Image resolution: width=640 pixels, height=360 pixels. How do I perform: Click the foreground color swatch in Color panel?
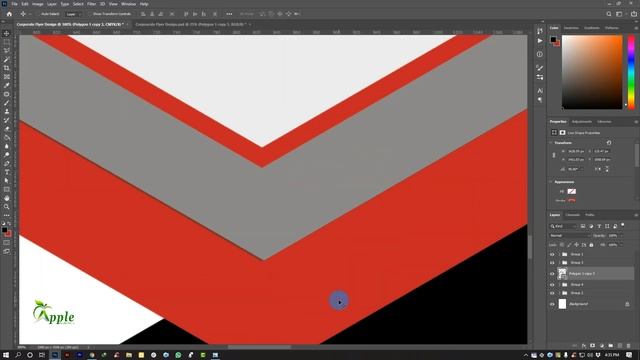pyautogui.click(x=553, y=40)
